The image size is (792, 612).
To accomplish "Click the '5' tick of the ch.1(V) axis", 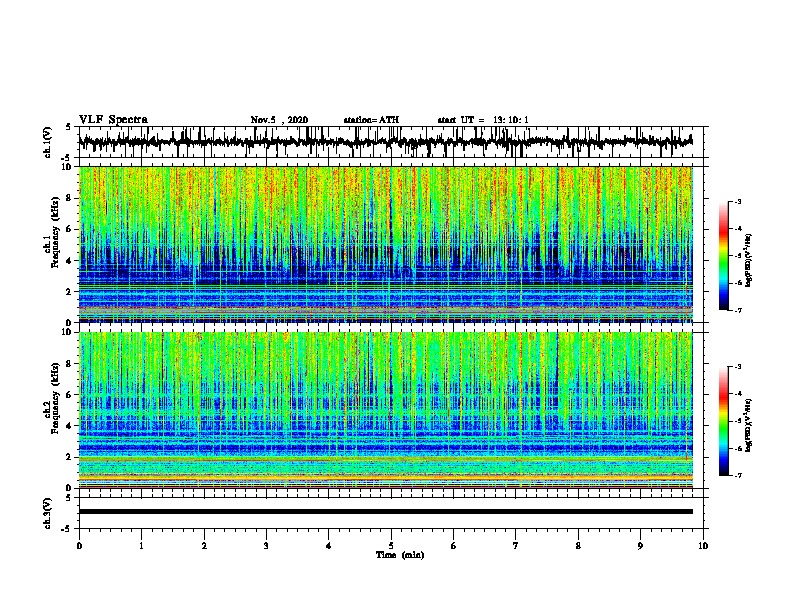I will [70, 127].
